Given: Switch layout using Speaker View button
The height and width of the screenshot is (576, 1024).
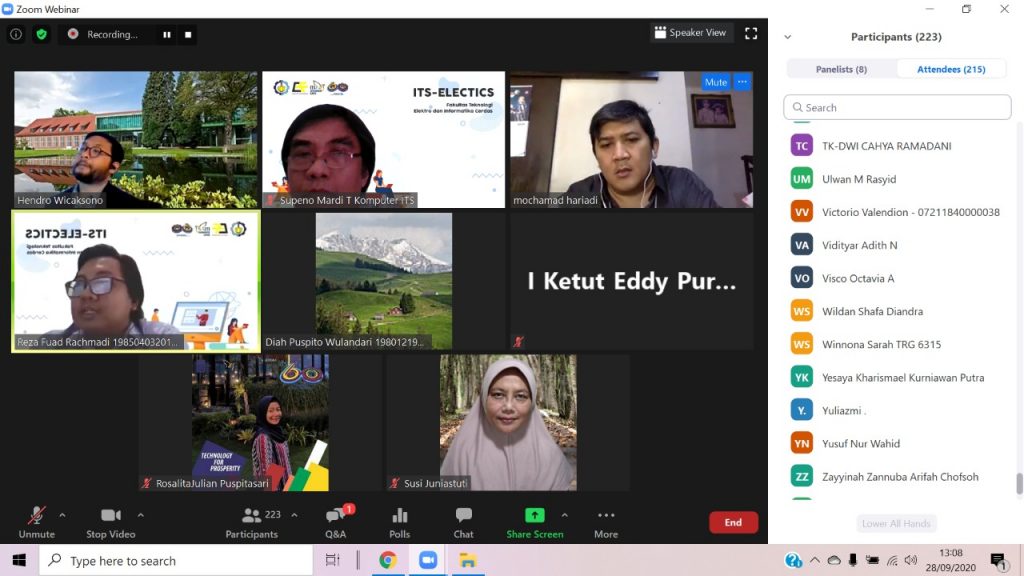Looking at the screenshot, I should [x=690, y=33].
